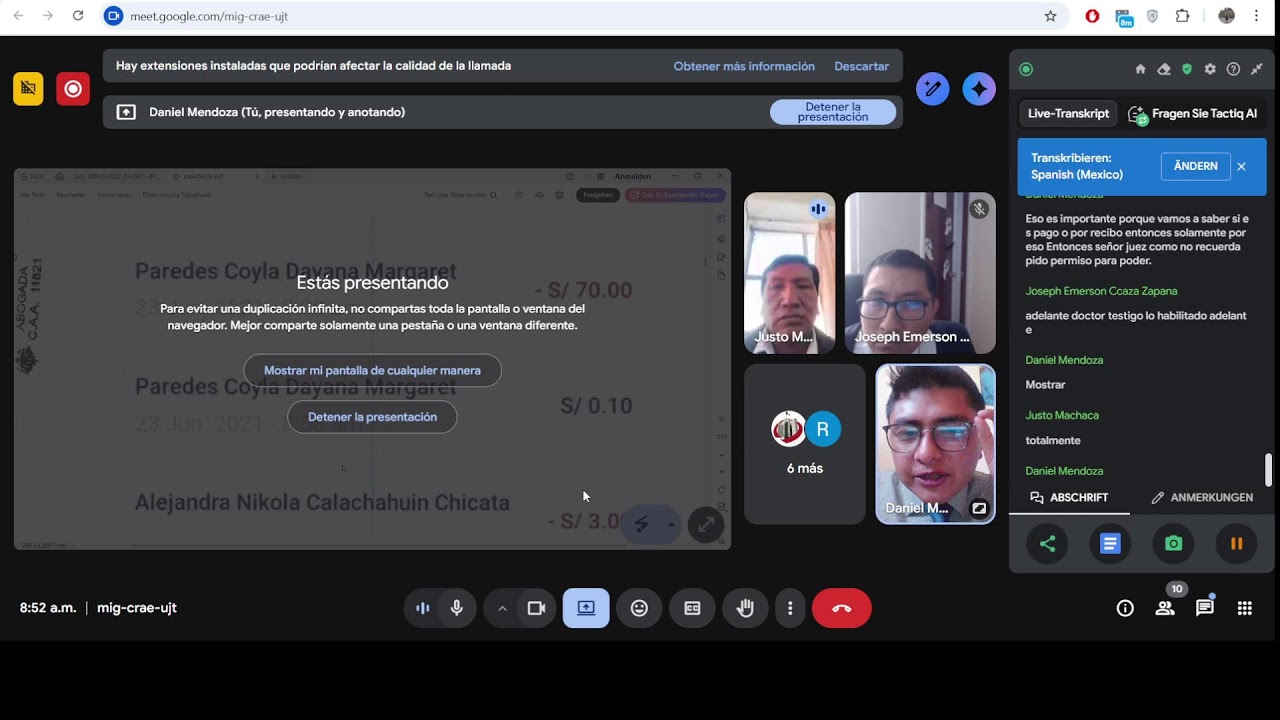
Task: Click the highlighted present-screen button
Action: [x=586, y=608]
